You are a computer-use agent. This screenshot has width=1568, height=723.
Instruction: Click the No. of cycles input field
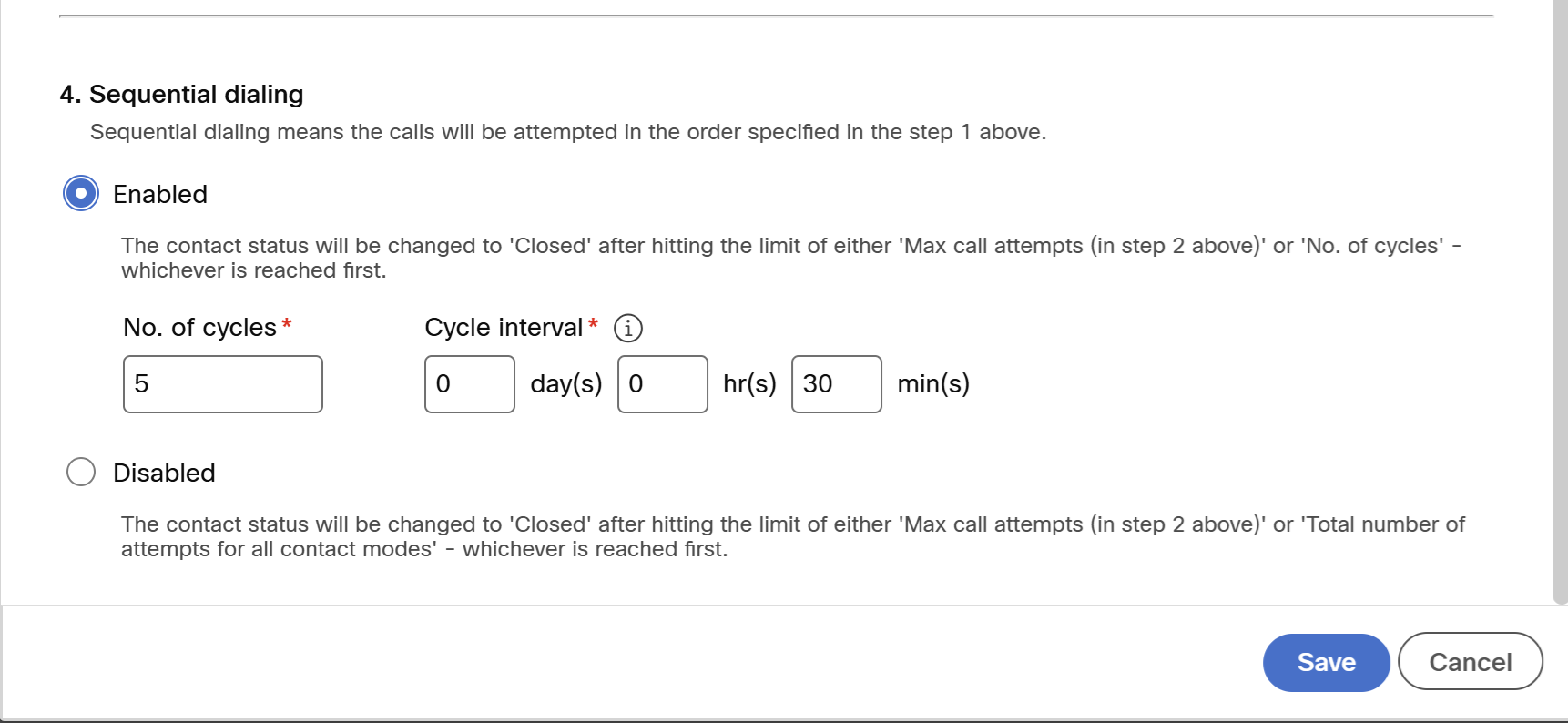point(222,383)
